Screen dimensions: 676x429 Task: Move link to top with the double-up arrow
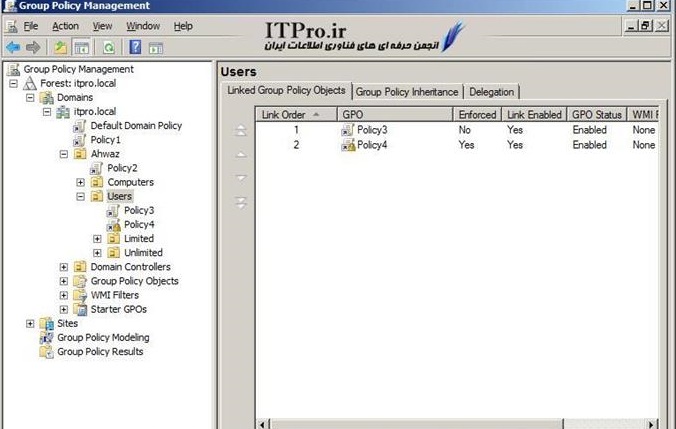click(239, 131)
